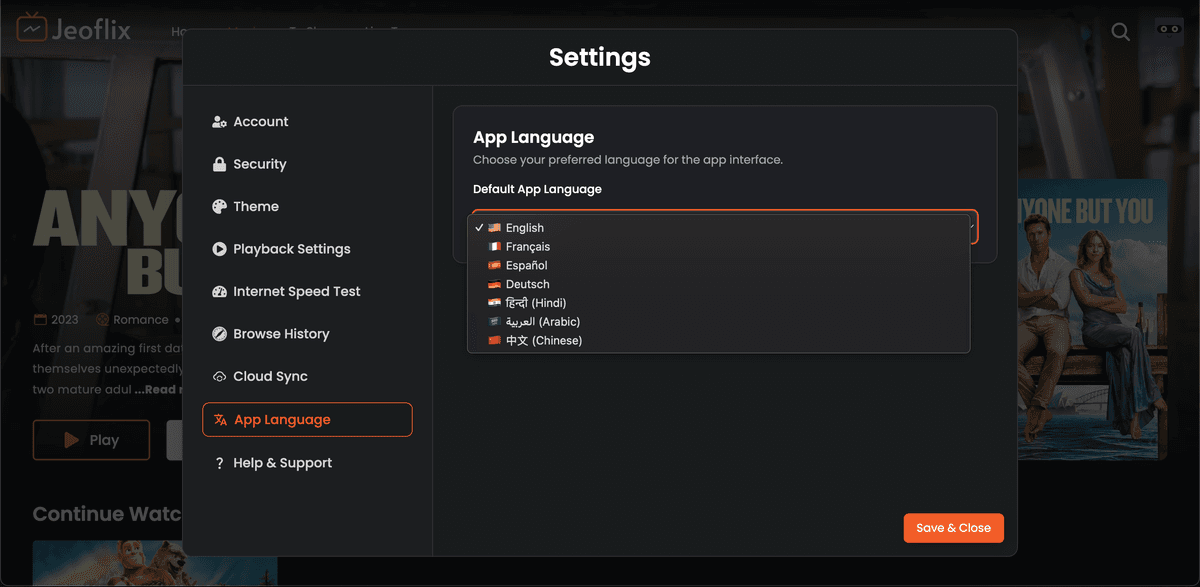Click the cloud icon next to Cloud Sync
1200x587 pixels.
click(219, 376)
